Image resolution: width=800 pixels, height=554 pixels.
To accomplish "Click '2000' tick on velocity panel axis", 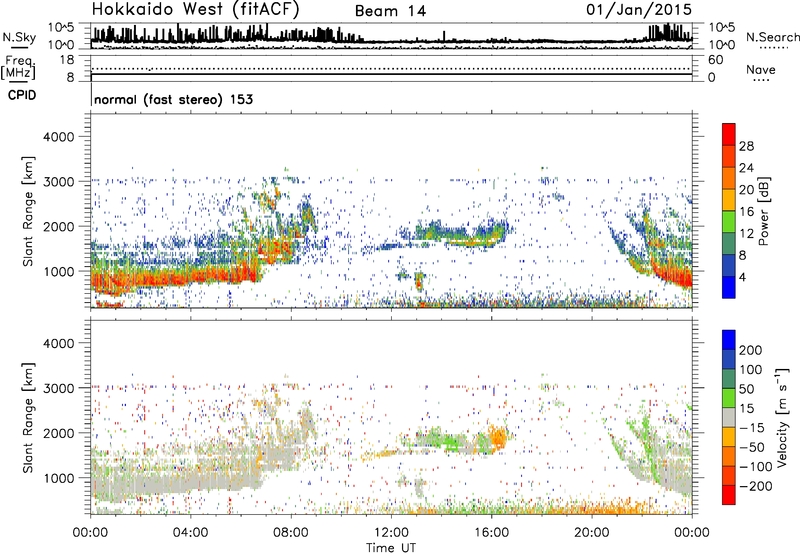I will [59, 433].
